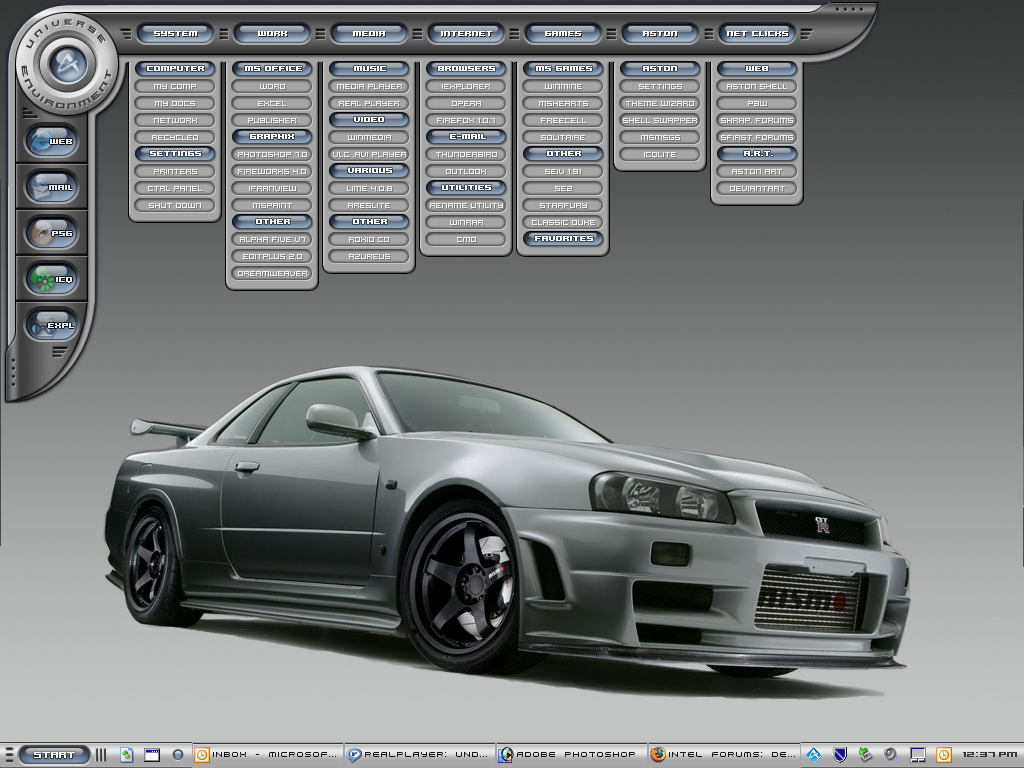Click the Universe Environment round logo
Screen dimensions: 1024x768
click(x=66, y=65)
